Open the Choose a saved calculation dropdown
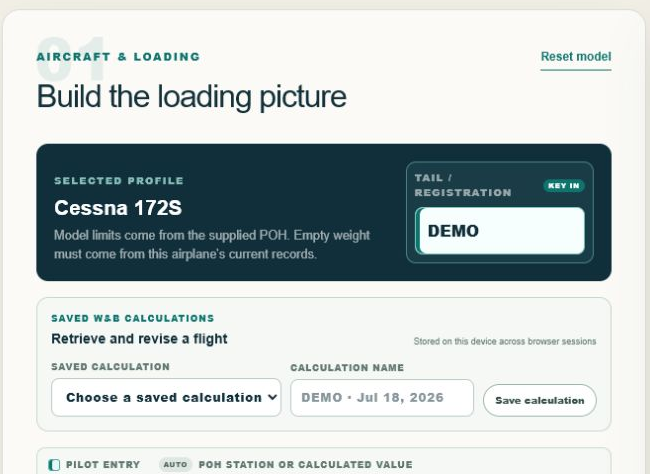Image resolution: width=650 pixels, height=474 pixels. coord(166,397)
